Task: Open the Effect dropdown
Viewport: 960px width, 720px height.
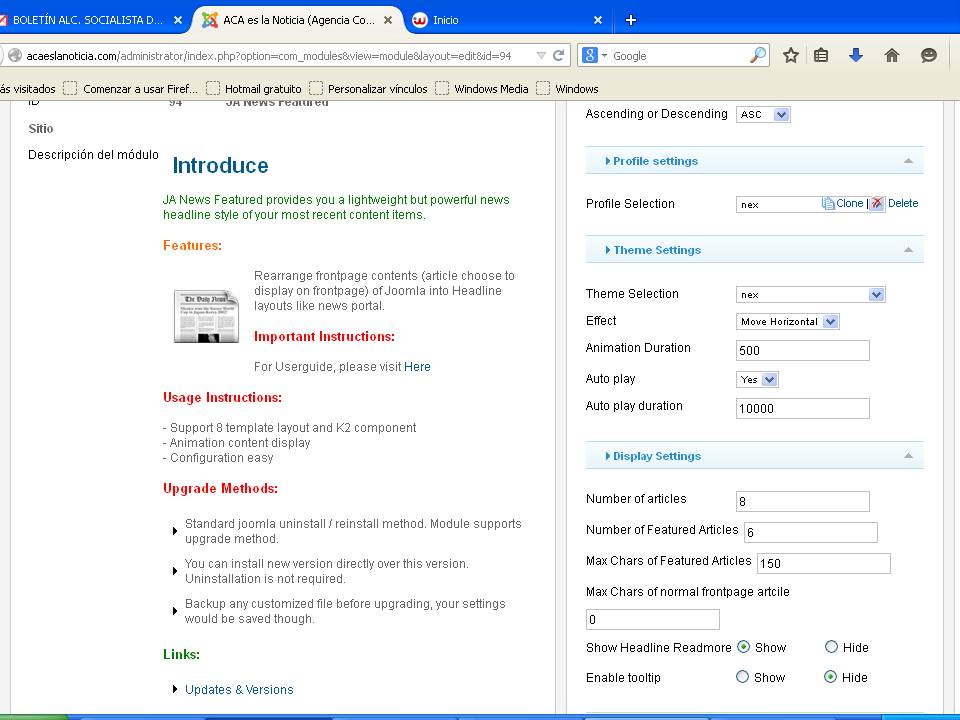Action: 787,321
